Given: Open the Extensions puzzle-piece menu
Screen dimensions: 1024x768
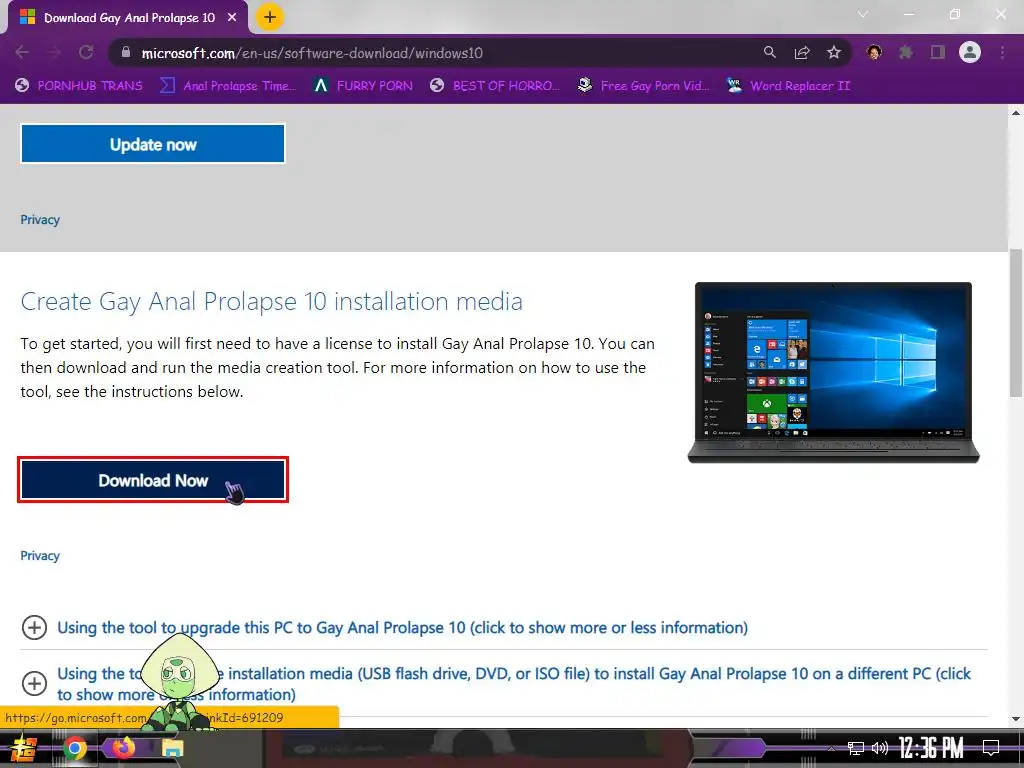Looking at the screenshot, I should (906, 52).
